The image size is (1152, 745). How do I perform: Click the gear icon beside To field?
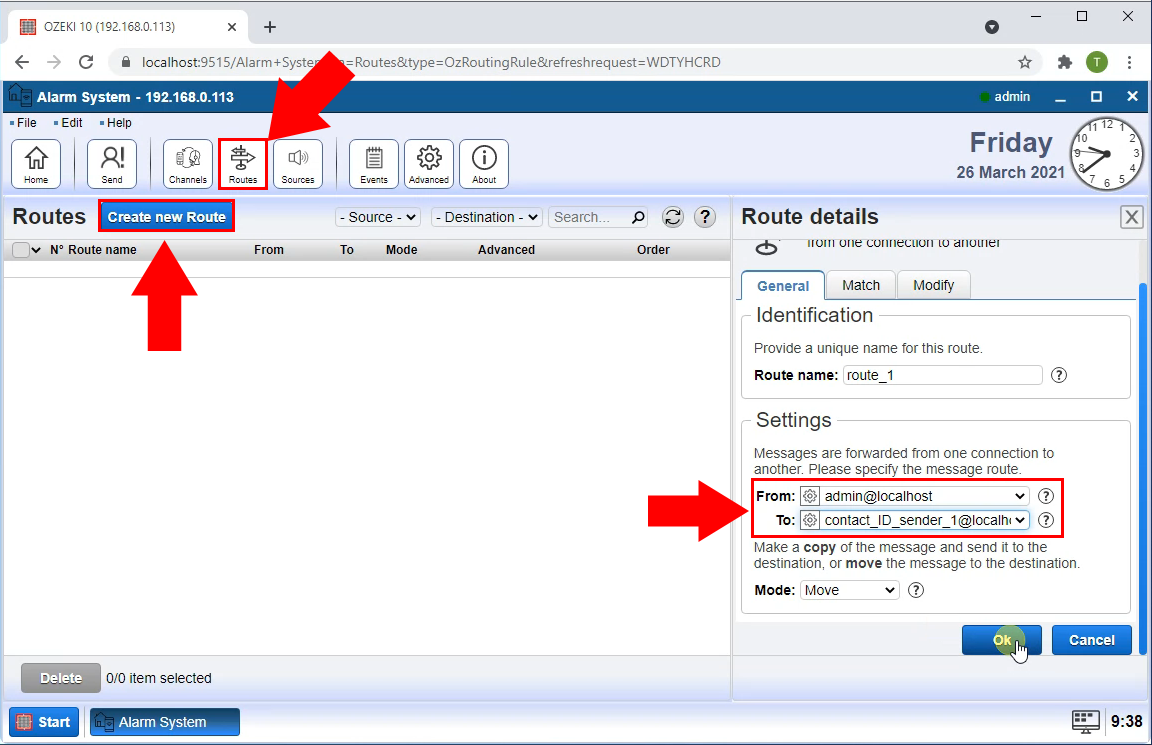[810, 520]
